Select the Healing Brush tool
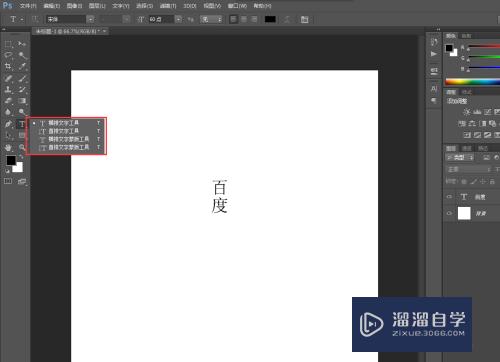 pos(8,79)
